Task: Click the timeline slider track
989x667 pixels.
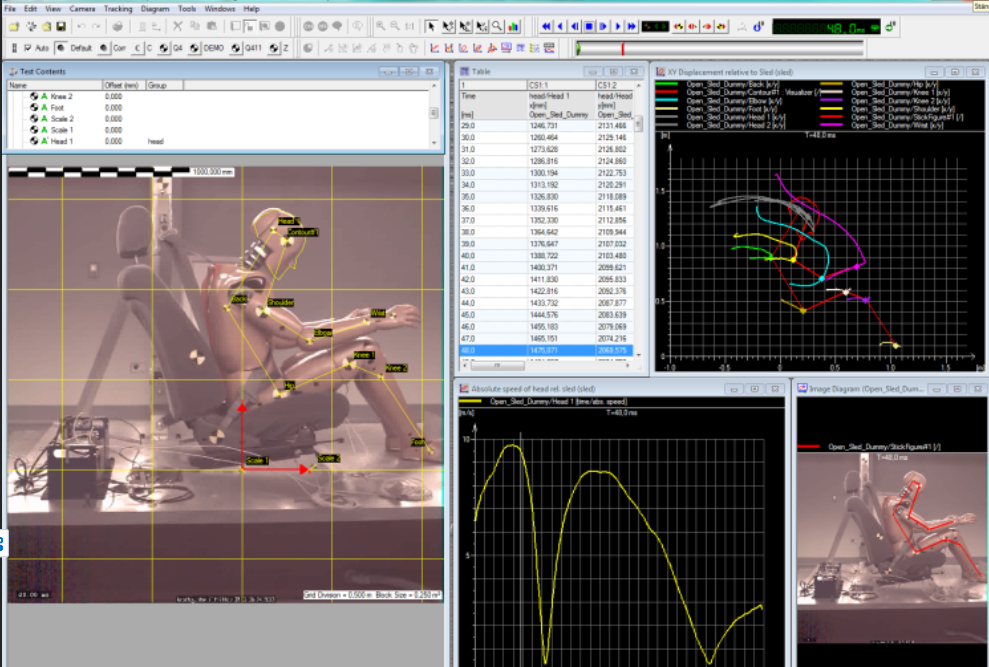Action: pos(720,48)
